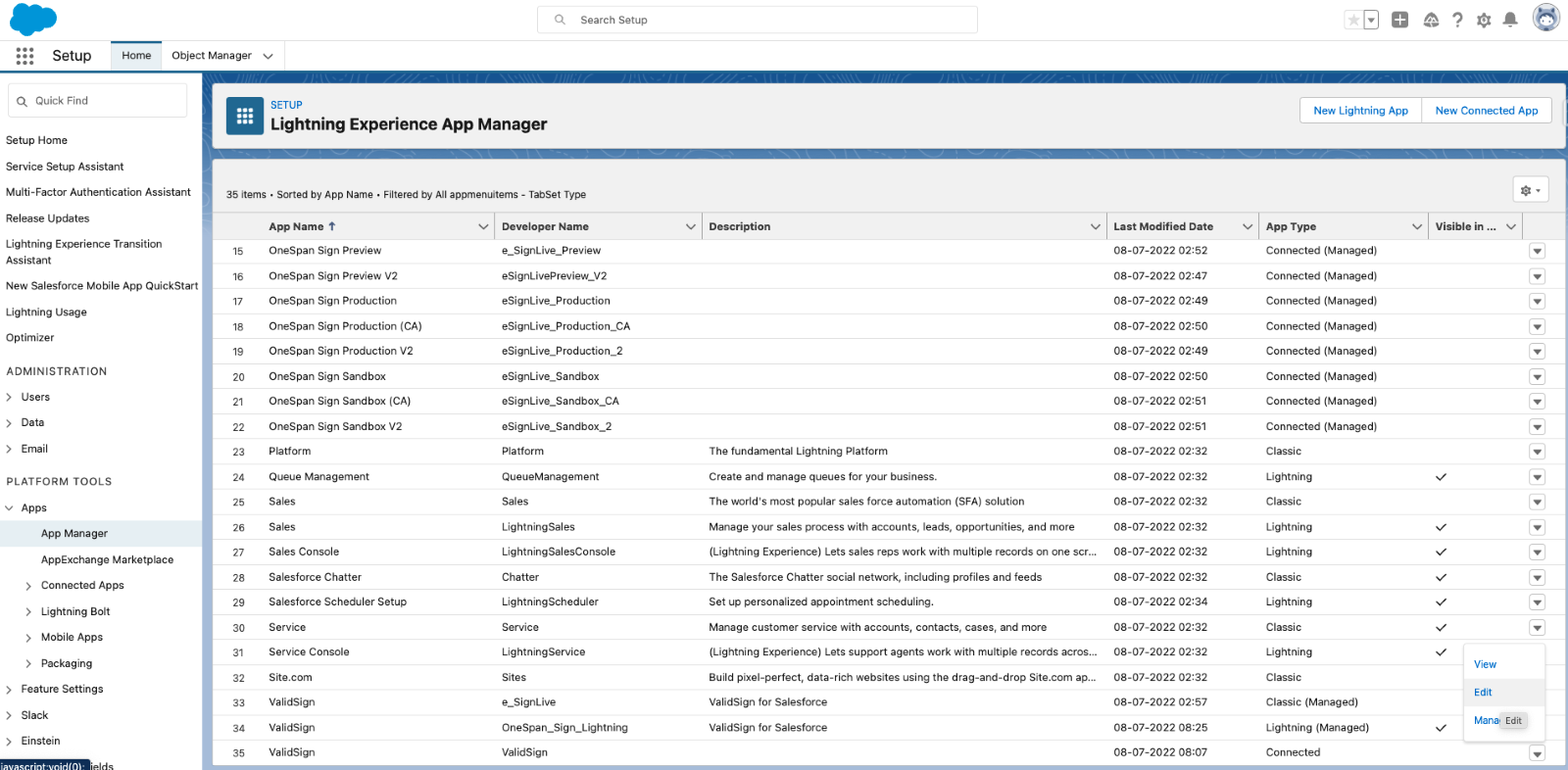1568x770 pixels.
Task: Open the App Name column chevron menu
Action: tap(483, 226)
